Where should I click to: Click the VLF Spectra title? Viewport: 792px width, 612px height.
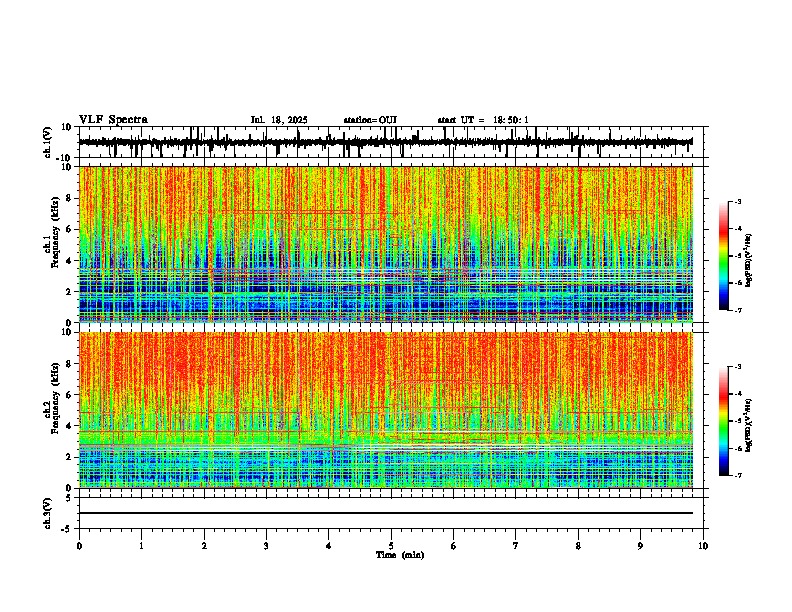(113, 120)
